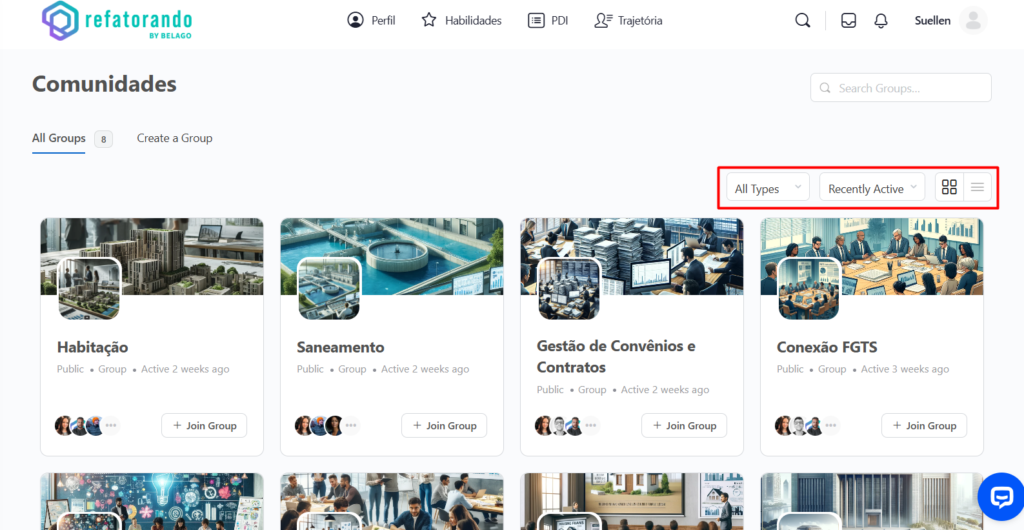Join Group for Conexão FGTS
Image resolution: width=1024 pixels, height=530 pixels.
click(x=923, y=426)
